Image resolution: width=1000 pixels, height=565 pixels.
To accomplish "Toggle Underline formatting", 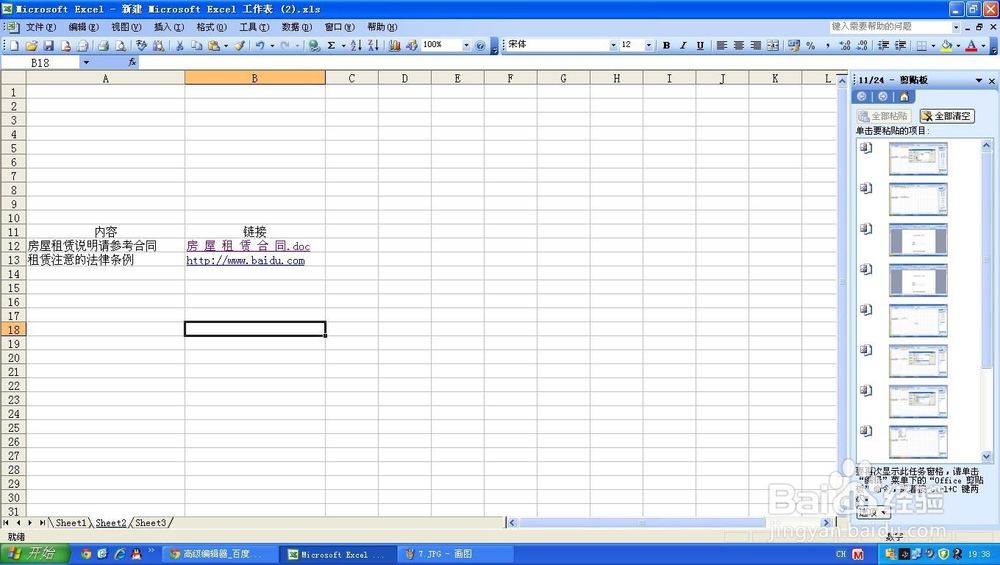I will tap(700, 45).
